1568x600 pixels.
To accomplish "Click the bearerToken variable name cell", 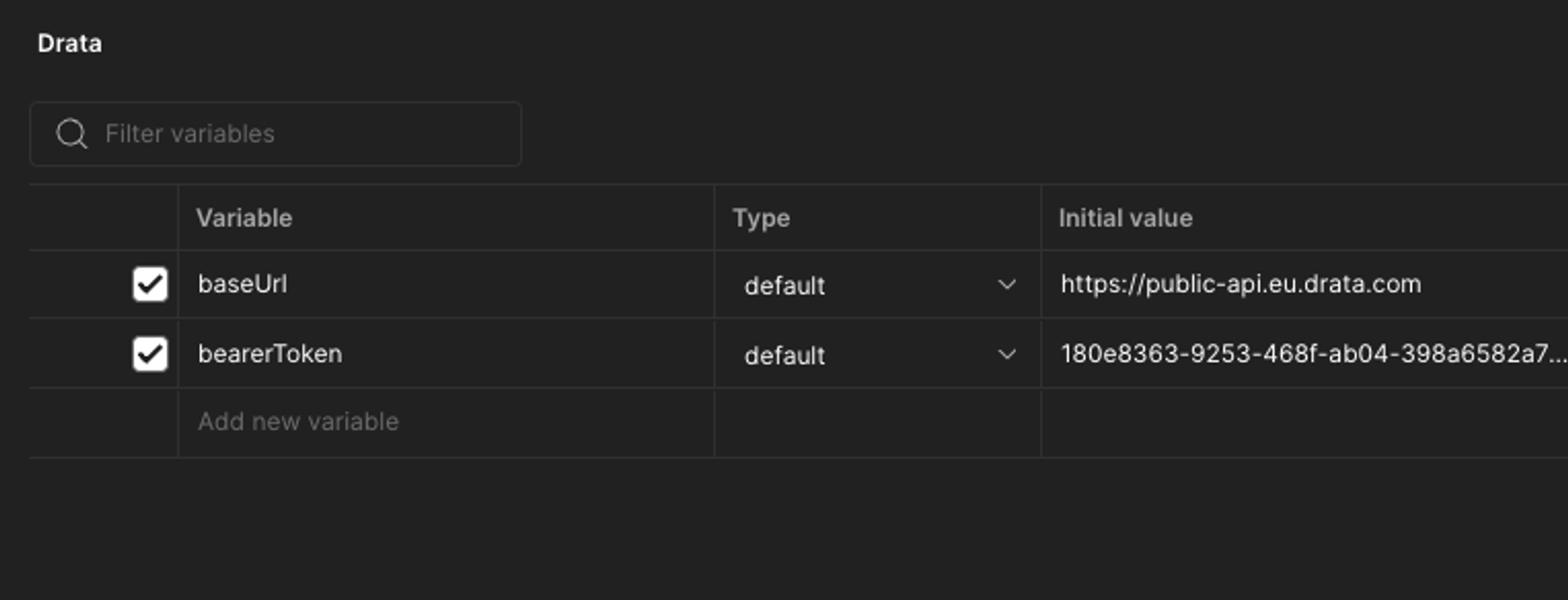I will pos(270,354).
